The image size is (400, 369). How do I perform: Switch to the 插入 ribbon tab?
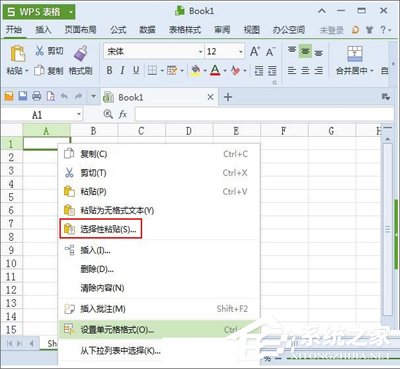[43, 30]
